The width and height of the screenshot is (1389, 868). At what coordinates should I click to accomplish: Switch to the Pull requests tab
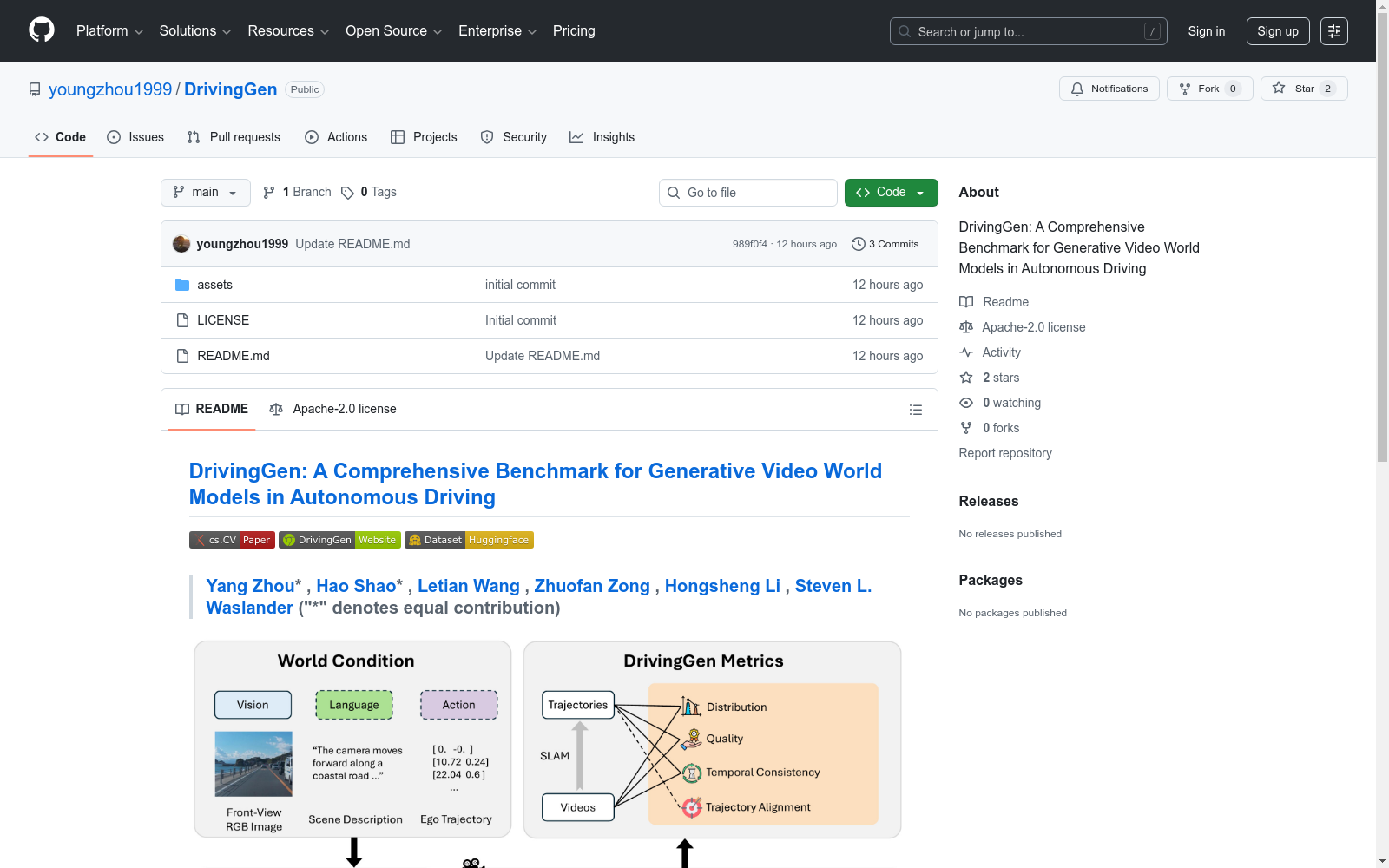coord(234,137)
